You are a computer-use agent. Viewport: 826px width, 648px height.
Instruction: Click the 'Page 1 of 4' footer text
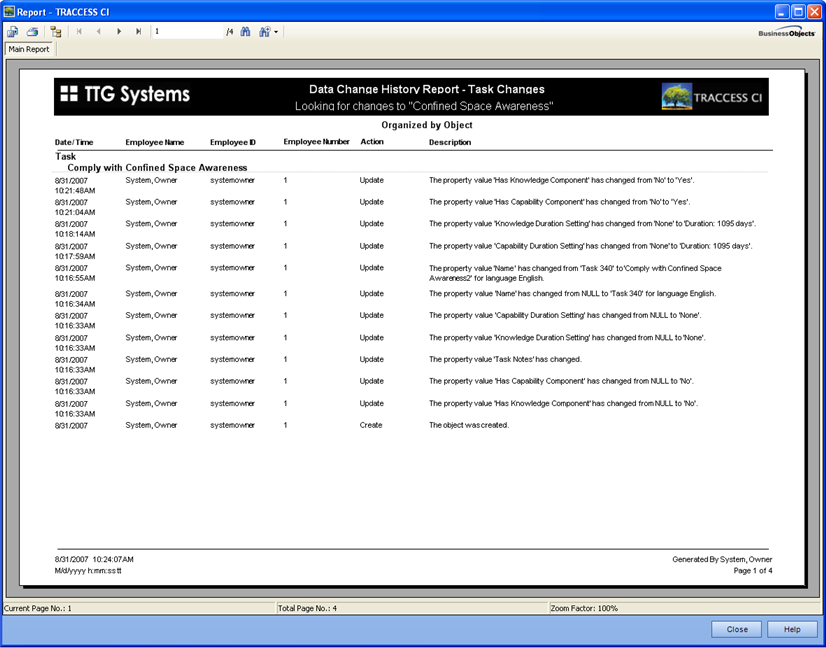click(753, 571)
